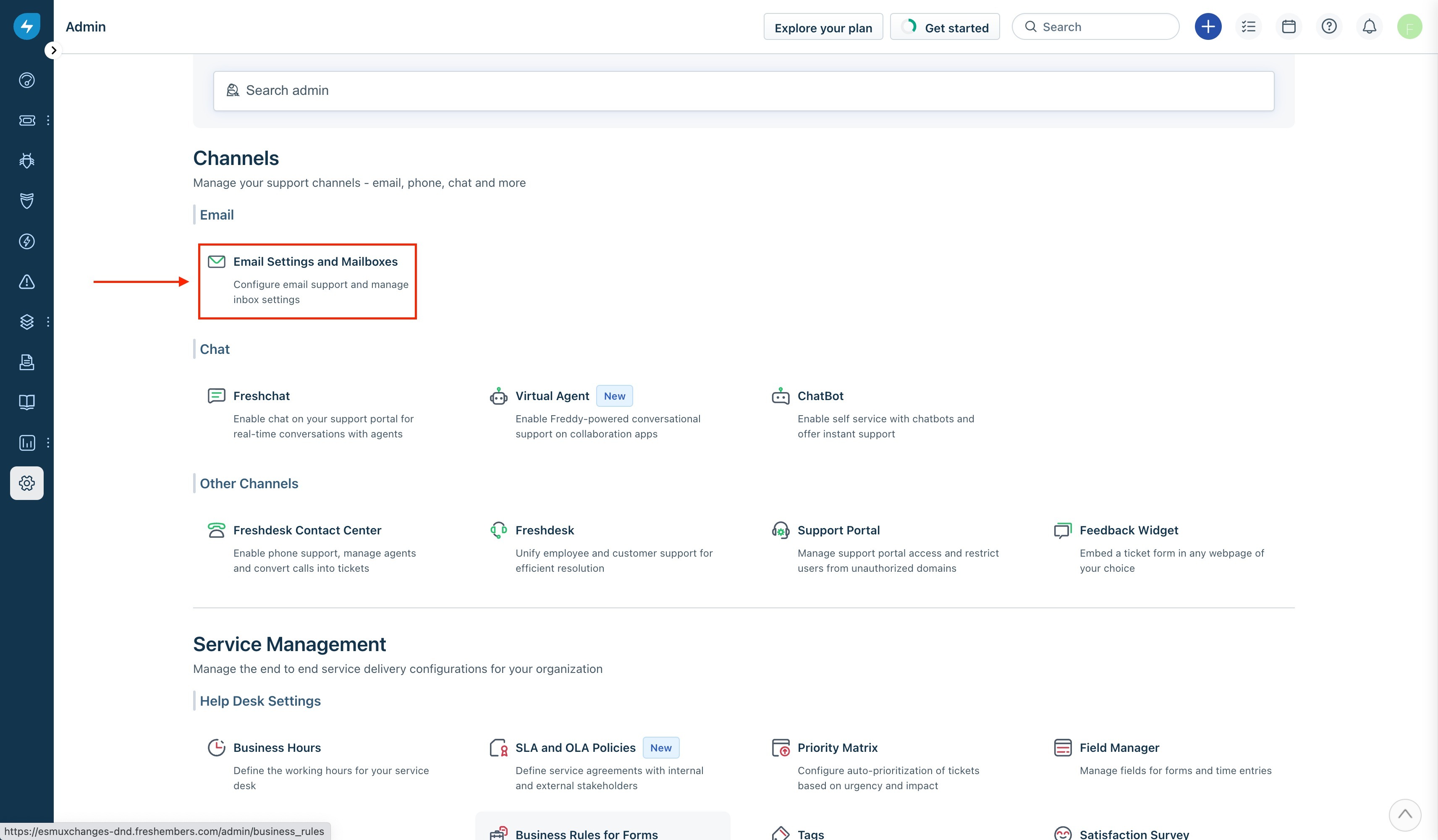The image size is (1438, 840).
Task: Open Virtual Agent settings
Action: pyautogui.click(x=552, y=396)
